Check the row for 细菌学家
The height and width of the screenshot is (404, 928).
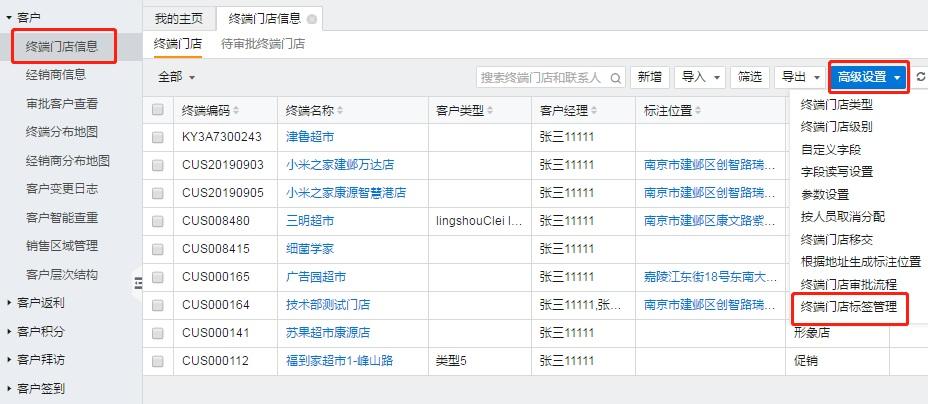(157, 249)
